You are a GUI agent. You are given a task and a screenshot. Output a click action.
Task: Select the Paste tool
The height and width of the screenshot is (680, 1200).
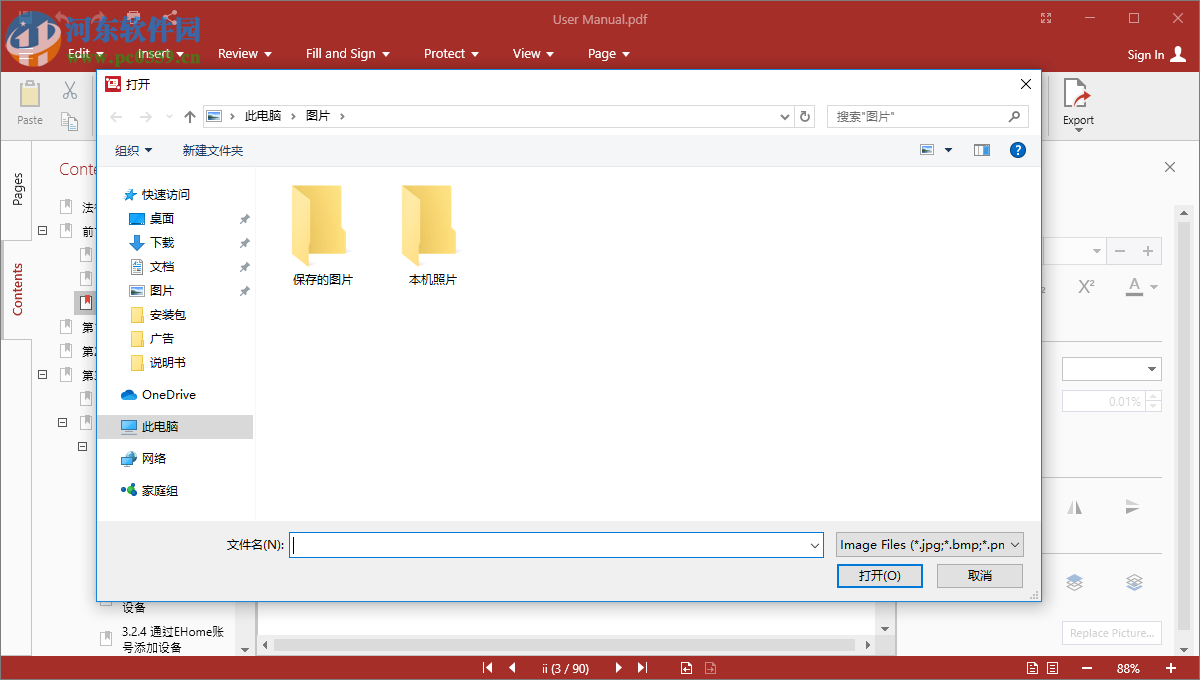(x=29, y=100)
